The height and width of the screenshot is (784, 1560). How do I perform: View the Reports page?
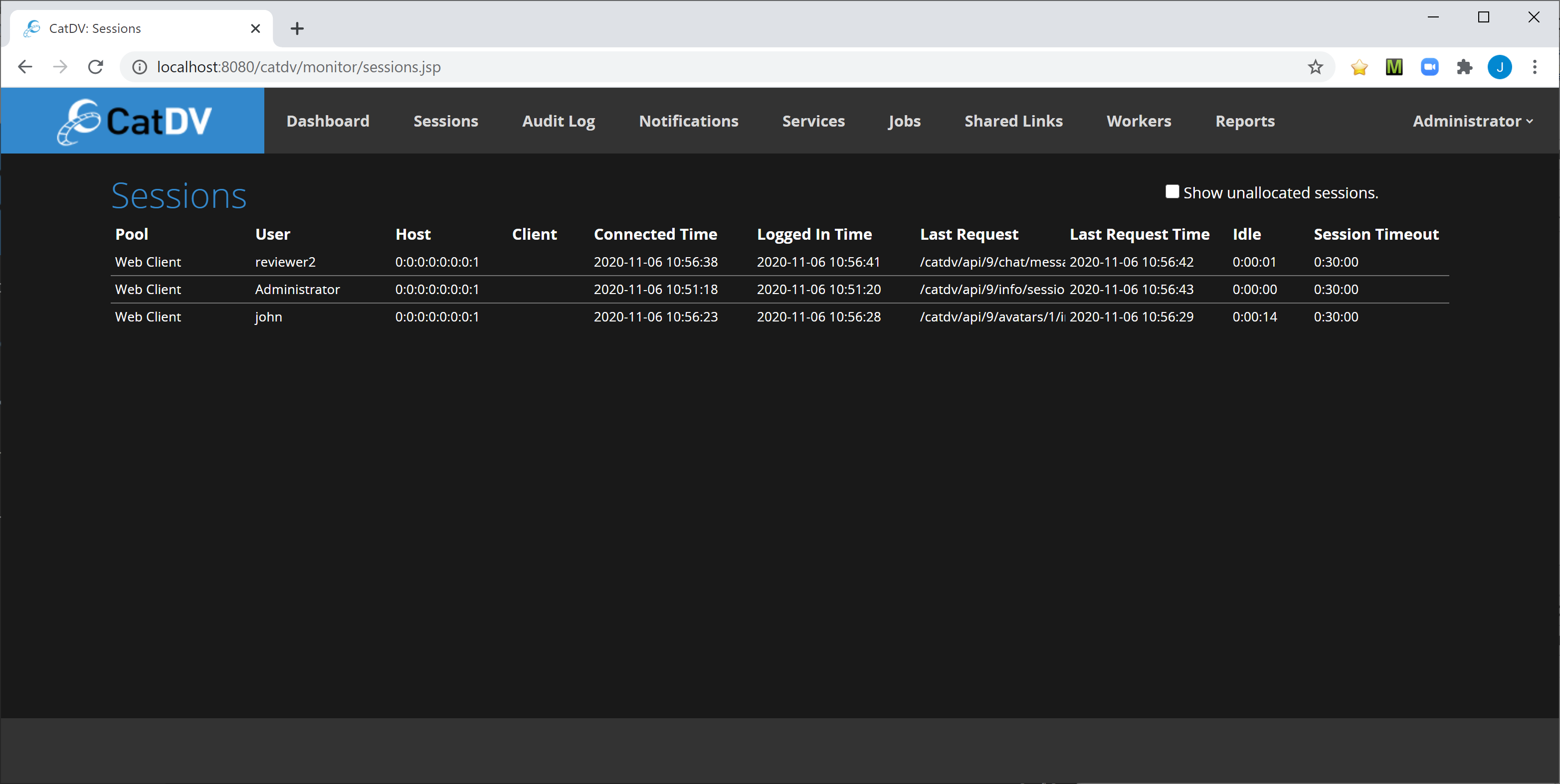pos(1245,121)
